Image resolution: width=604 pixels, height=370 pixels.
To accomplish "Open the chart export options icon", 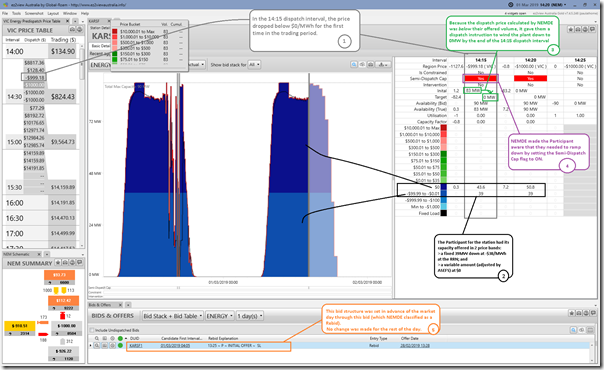I will pos(383,65).
